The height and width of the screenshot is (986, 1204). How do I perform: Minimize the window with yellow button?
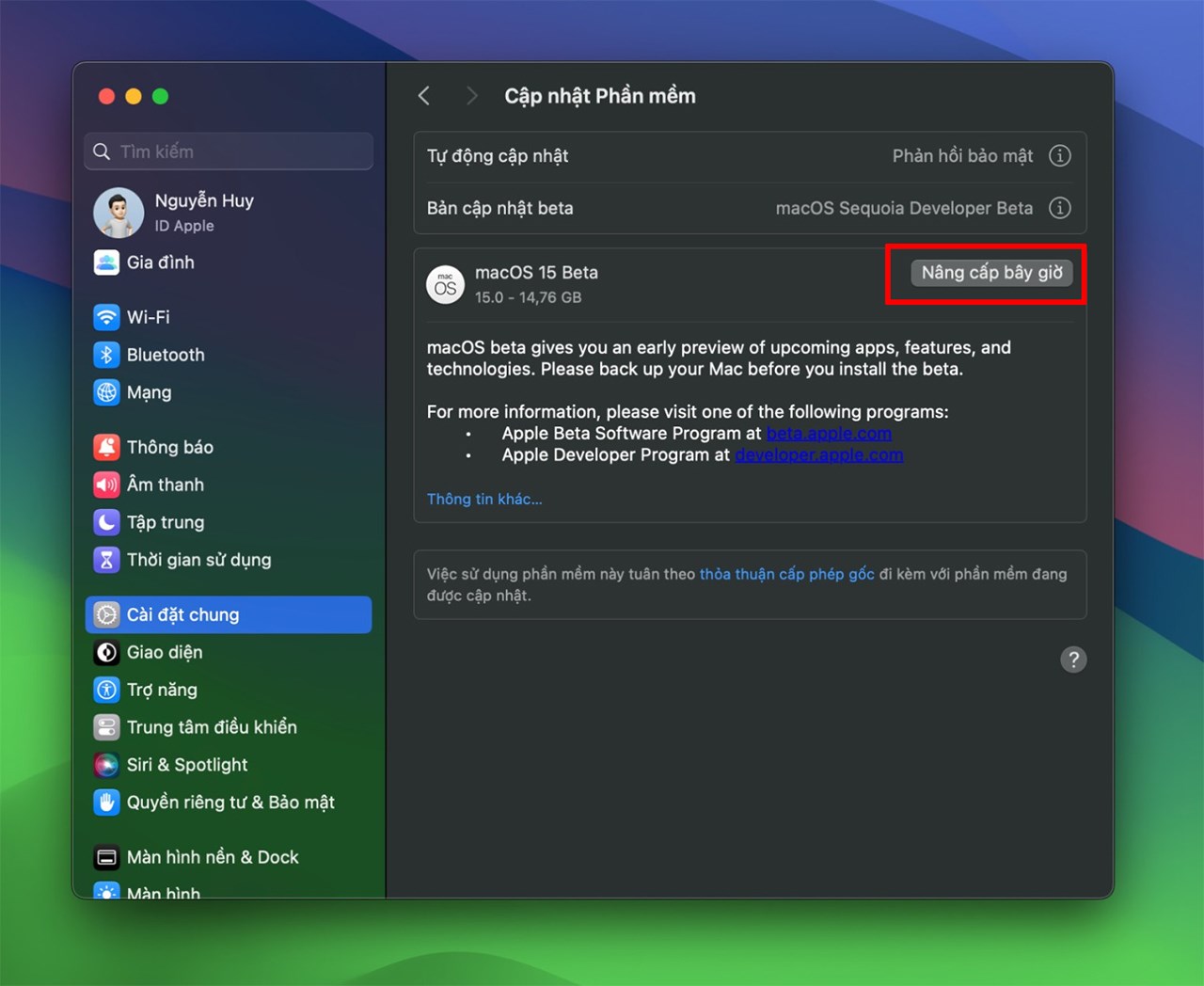click(x=134, y=96)
